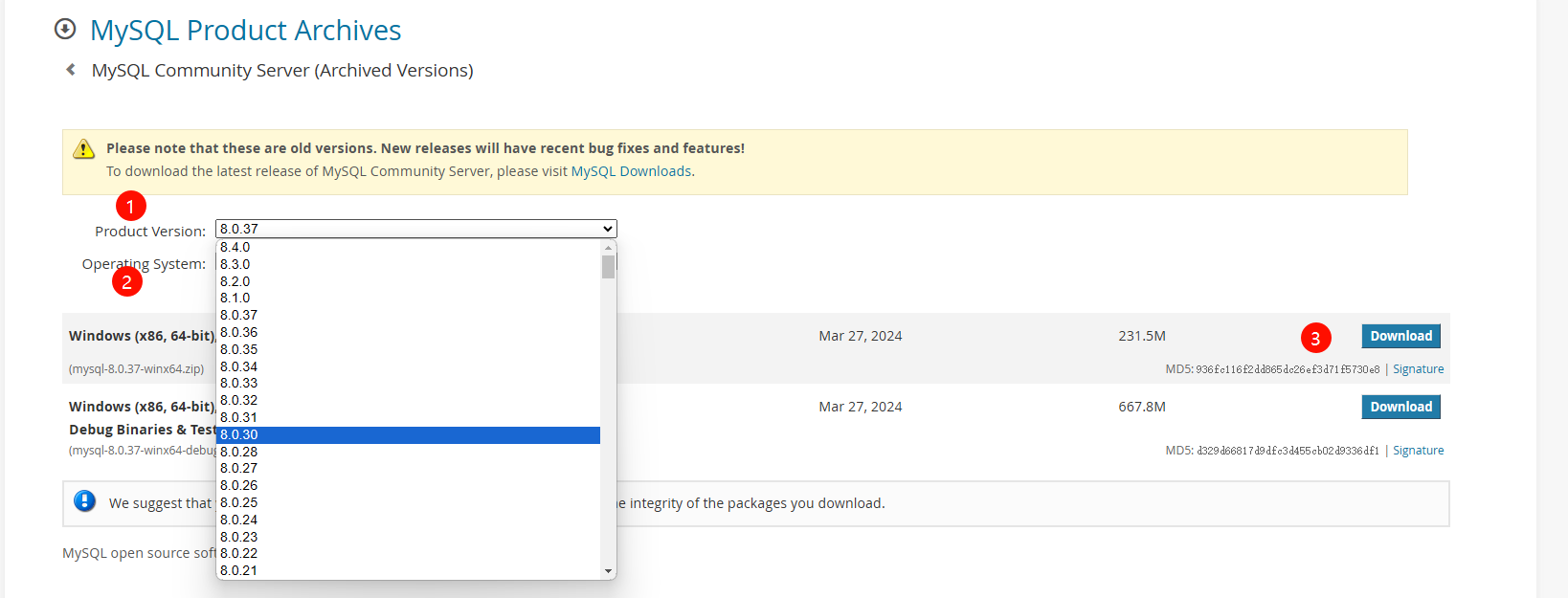This screenshot has height=598, width=1568.
Task: Click the 'Debug Binaries & Test' row title
Action: click(142, 430)
